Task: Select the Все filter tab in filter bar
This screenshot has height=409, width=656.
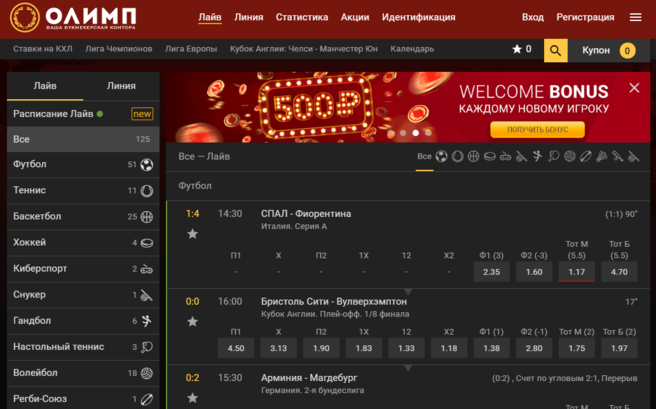Action: [424, 156]
